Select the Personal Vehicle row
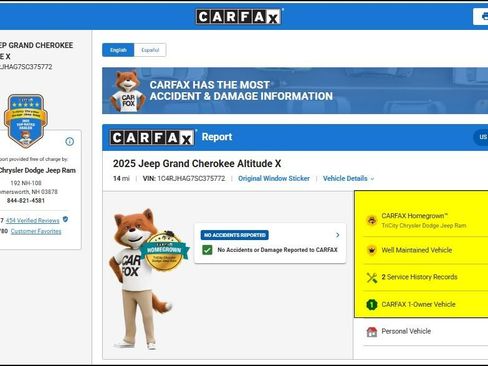 pos(425,331)
